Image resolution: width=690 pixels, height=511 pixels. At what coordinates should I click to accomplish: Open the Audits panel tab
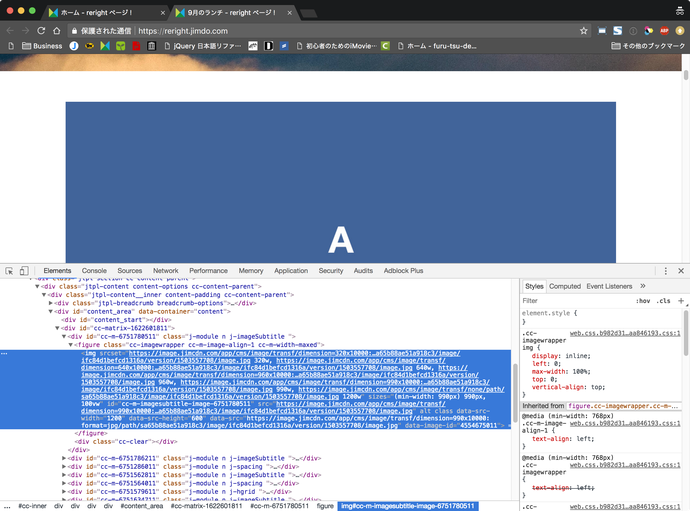coord(363,271)
